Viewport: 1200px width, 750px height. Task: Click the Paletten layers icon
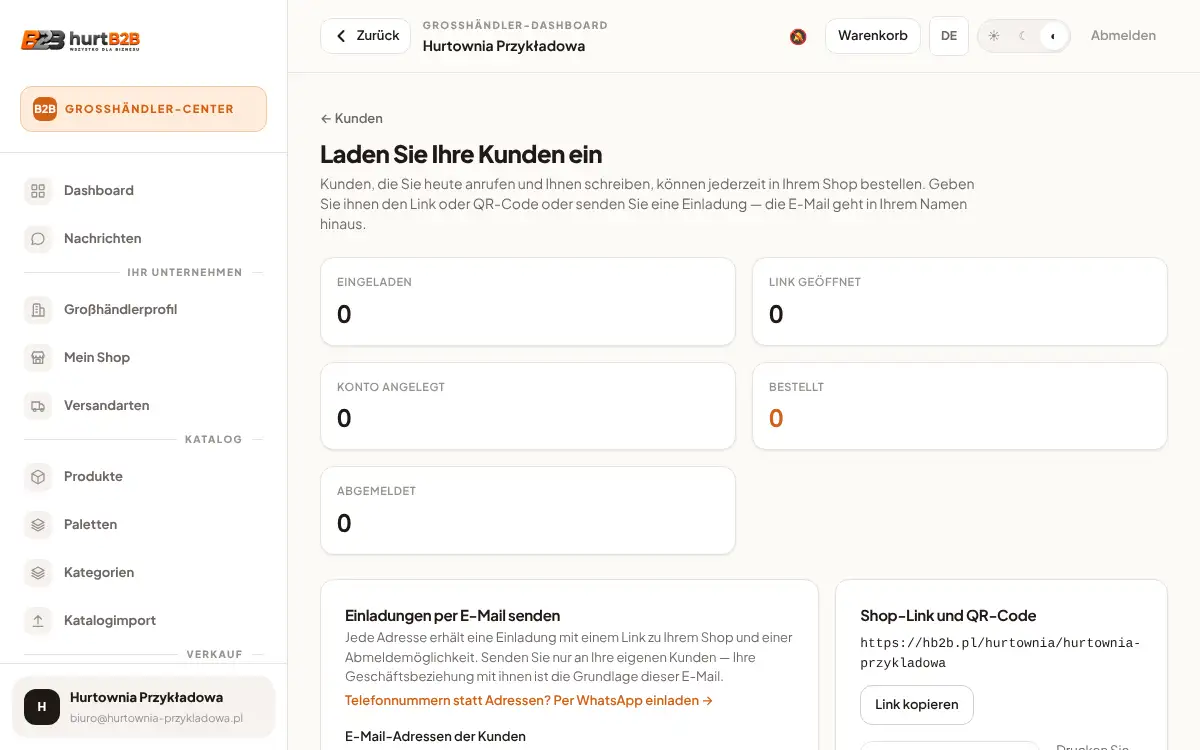coord(38,525)
